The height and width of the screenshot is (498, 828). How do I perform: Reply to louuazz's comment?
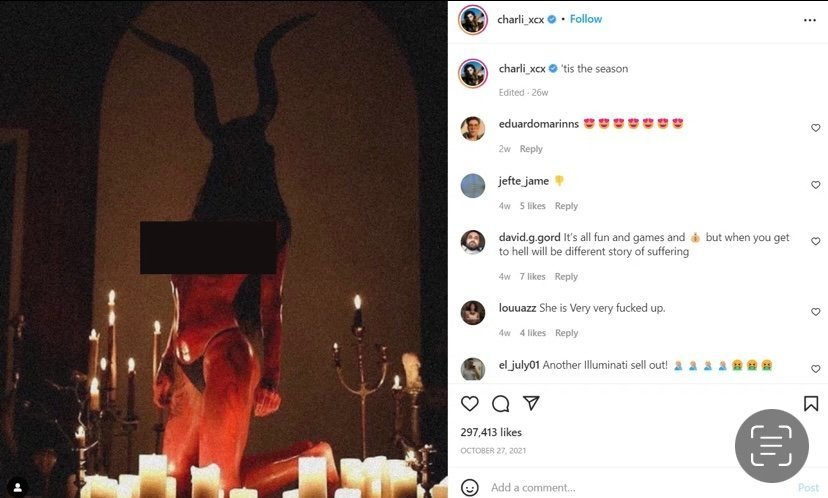[566, 333]
